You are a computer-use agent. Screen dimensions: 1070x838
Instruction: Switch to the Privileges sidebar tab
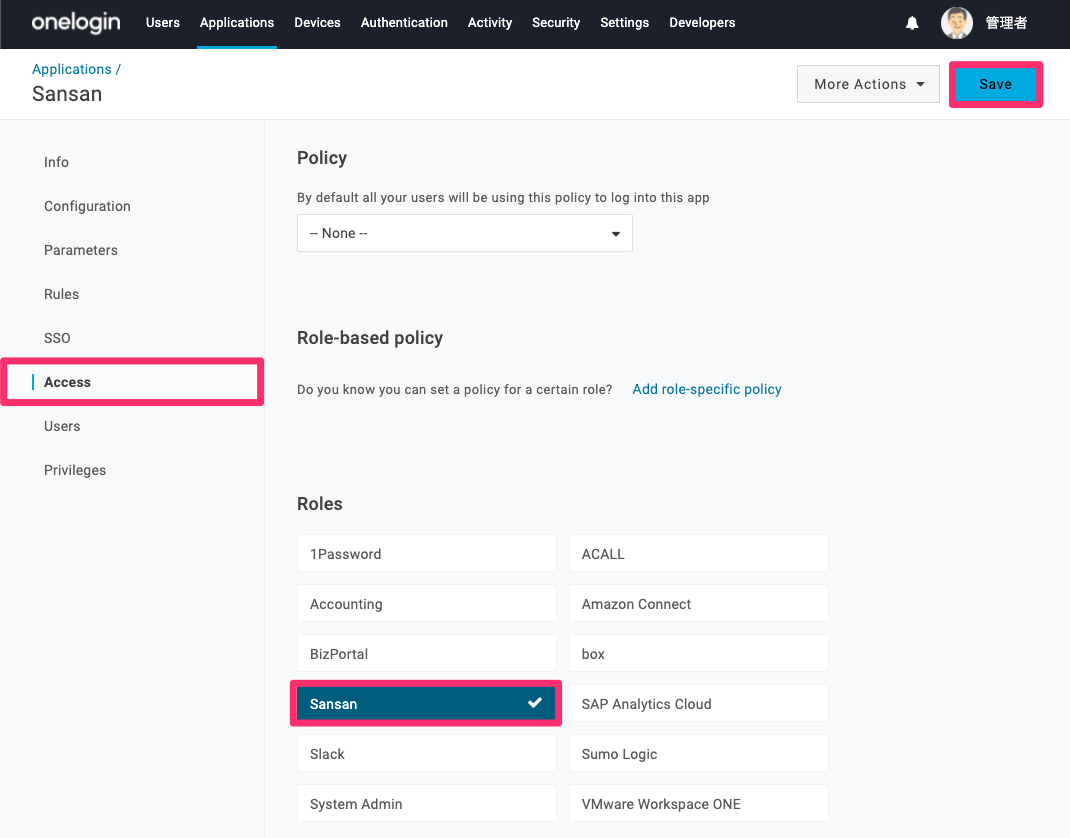(x=75, y=470)
